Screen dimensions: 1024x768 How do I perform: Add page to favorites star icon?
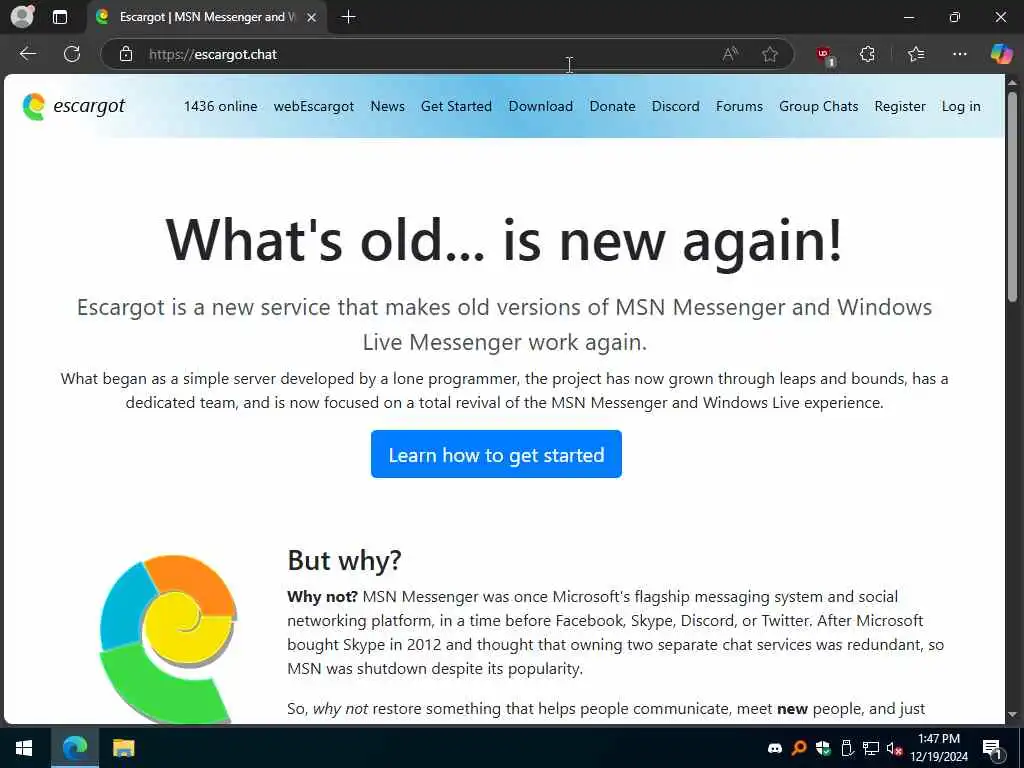tap(770, 54)
